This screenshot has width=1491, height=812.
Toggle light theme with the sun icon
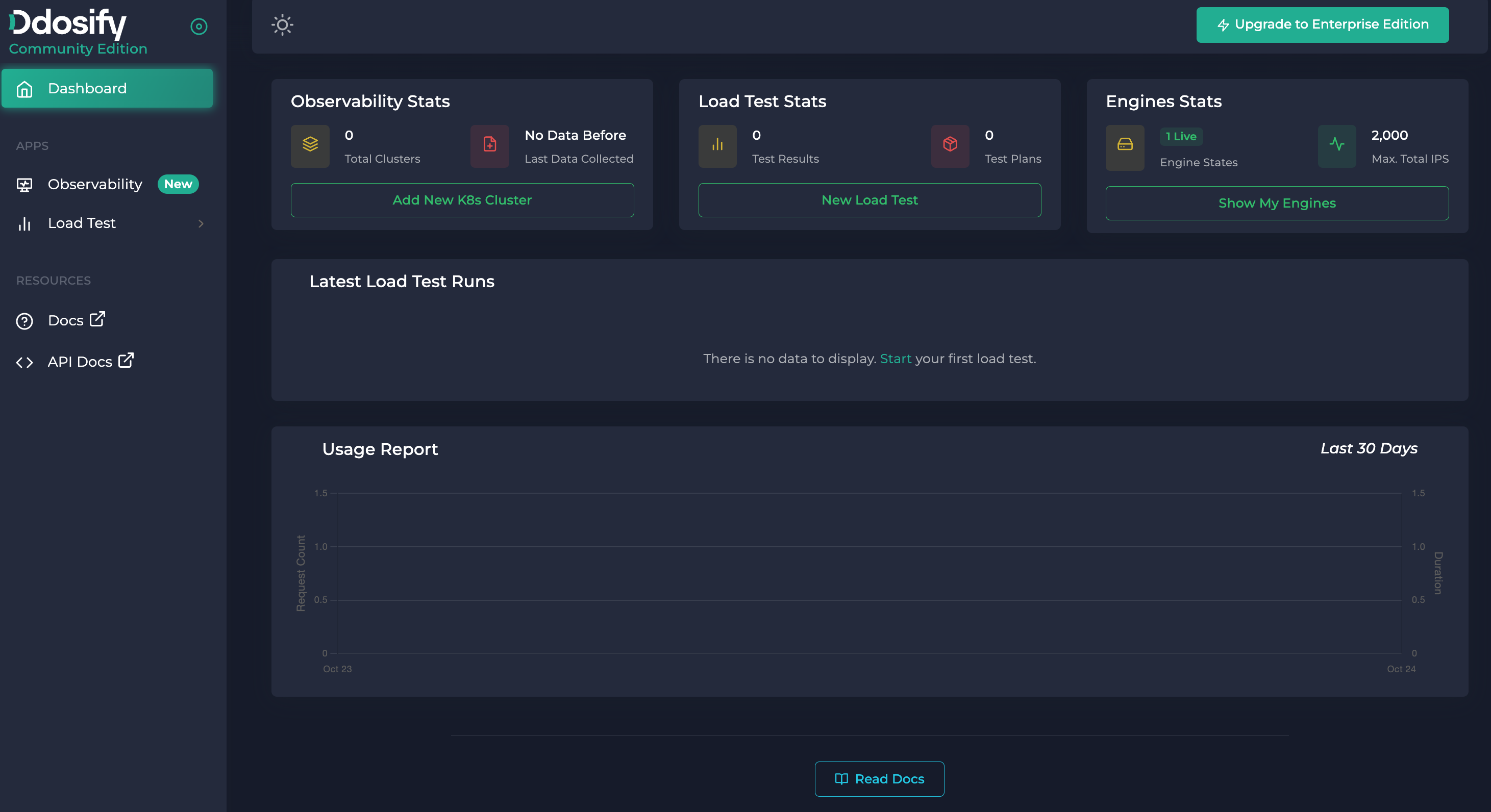coord(283,24)
